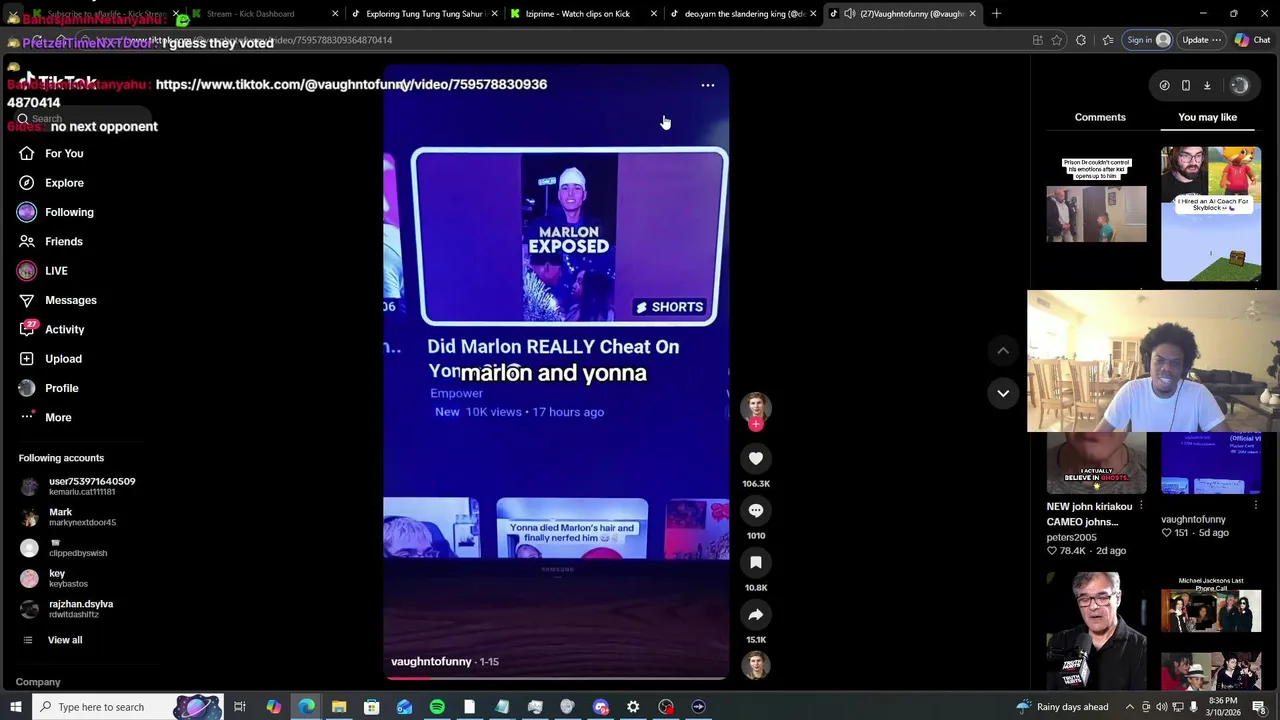Open peters2005 profile link
Screen dimensions: 1280x720
(x=1071, y=537)
